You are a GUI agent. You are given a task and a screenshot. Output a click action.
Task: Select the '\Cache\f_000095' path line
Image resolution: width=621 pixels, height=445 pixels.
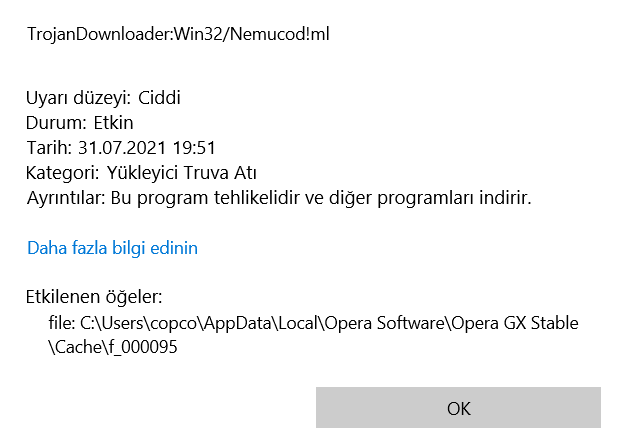coord(105,349)
